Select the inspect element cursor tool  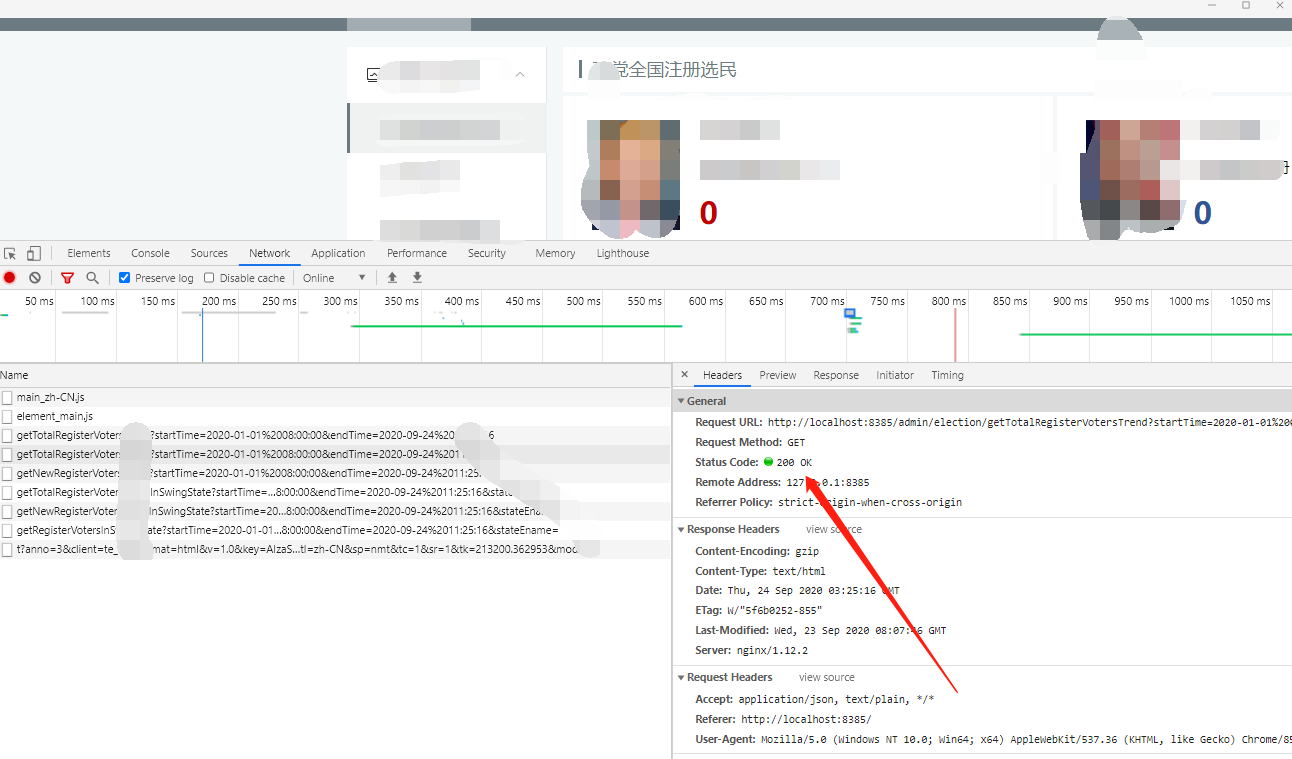pyautogui.click(x=11, y=253)
